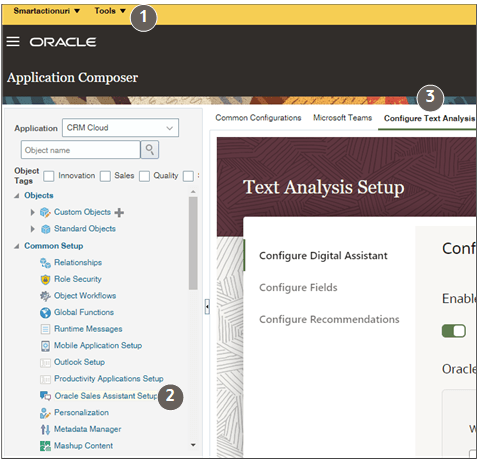Click the navigation tree vertical scrollbar
Screen dimensions: 478x460
click(x=193, y=243)
